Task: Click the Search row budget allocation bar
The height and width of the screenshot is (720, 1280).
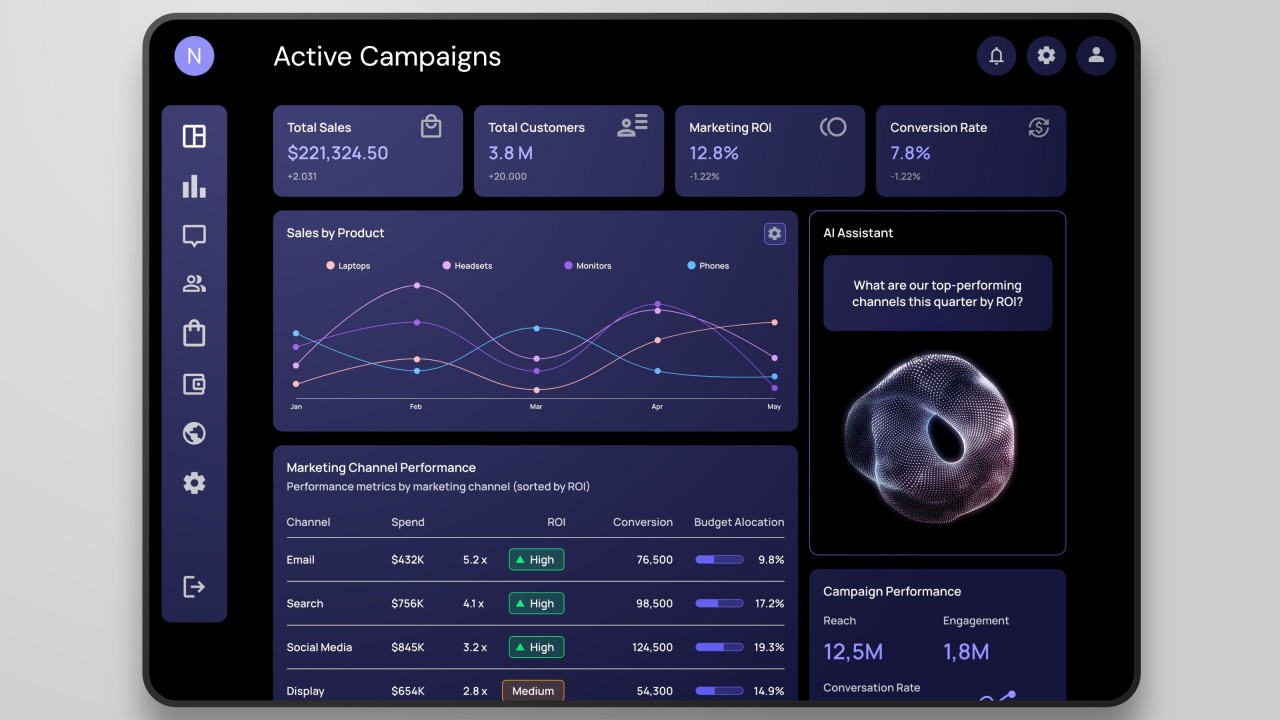Action: coord(719,603)
